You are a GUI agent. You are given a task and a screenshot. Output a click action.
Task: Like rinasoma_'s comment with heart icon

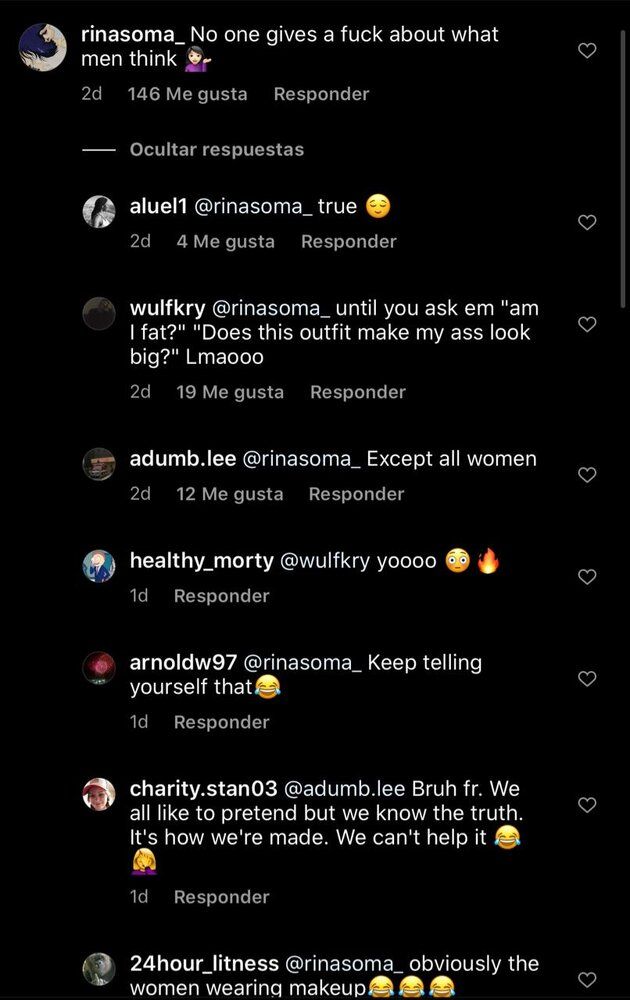tap(587, 50)
